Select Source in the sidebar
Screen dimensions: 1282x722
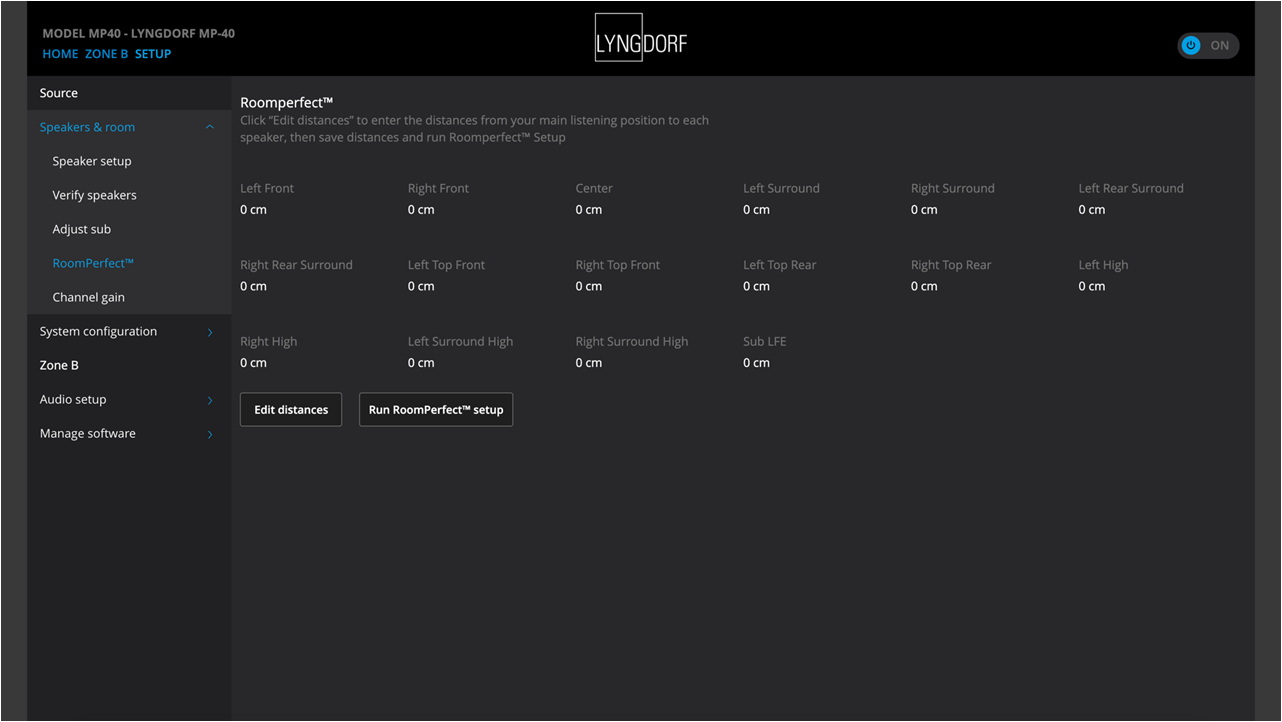129,93
